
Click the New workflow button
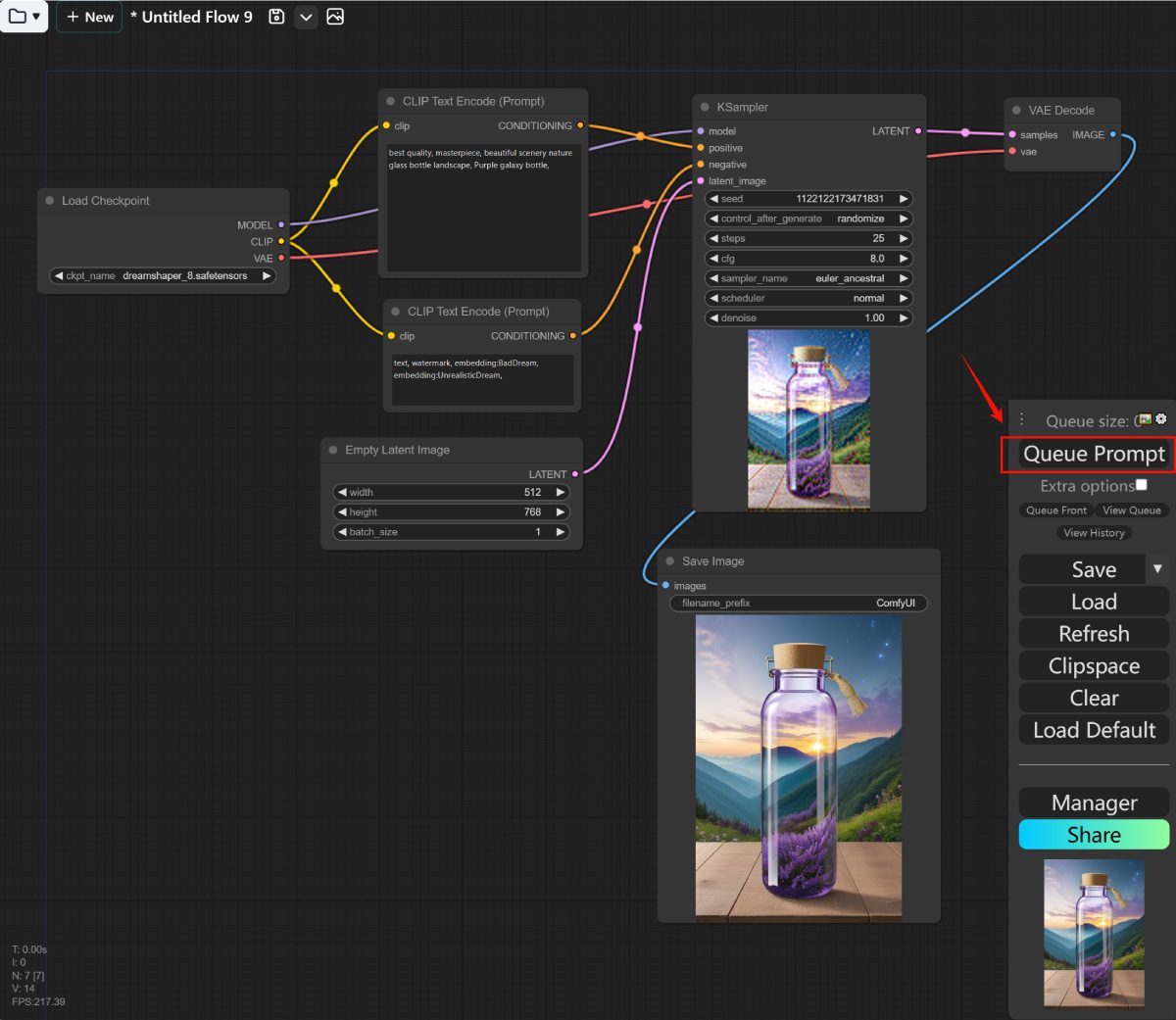click(x=89, y=17)
